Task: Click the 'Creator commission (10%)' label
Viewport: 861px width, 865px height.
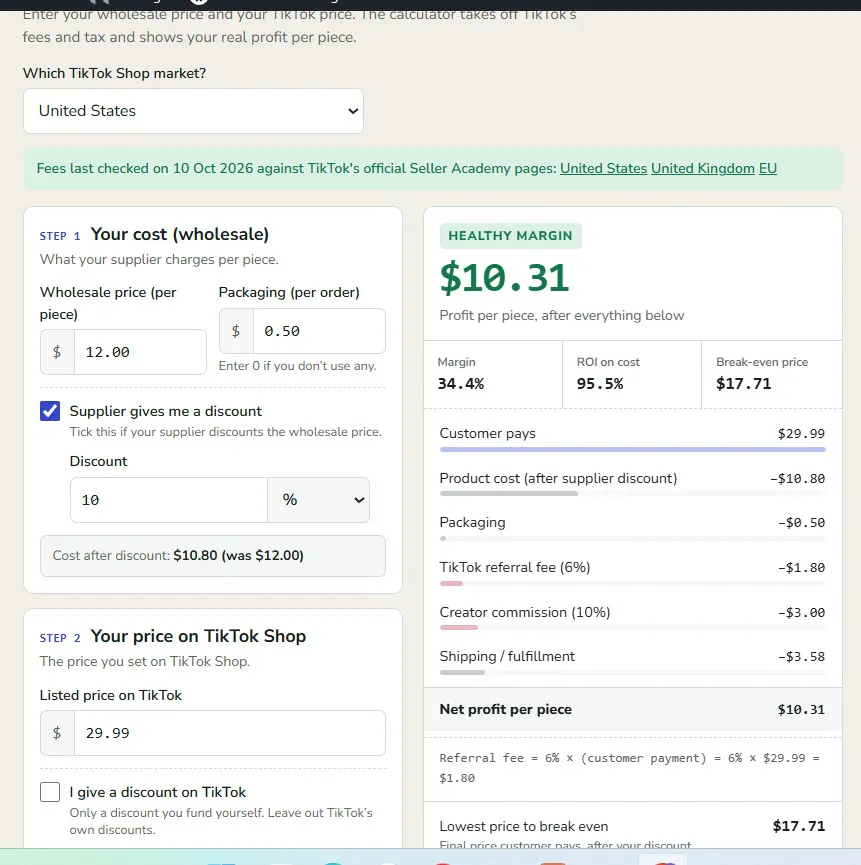Action: pyautogui.click(x=525, y=612)
